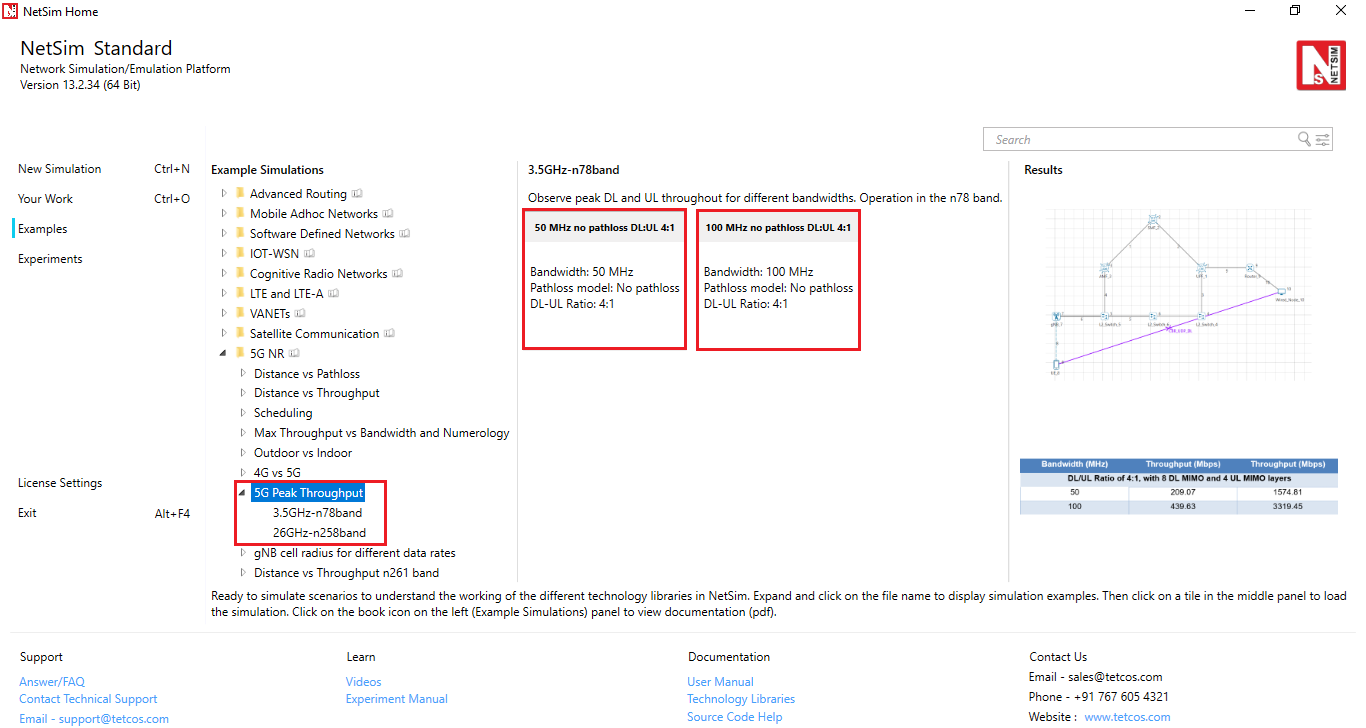Expand the Satellite Communication folder

click(224, 334)
